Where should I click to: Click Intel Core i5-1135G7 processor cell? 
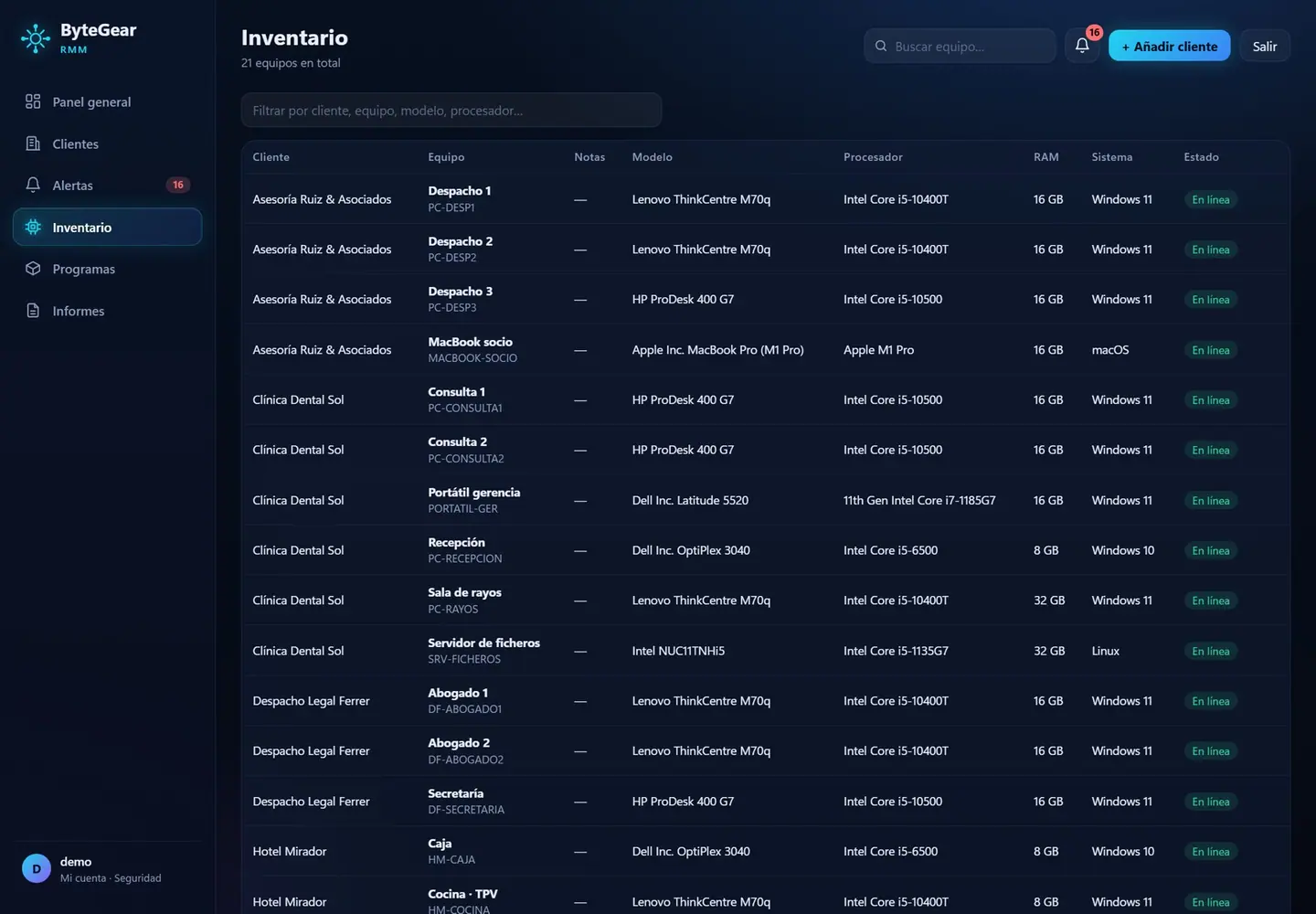coord(896,652)
